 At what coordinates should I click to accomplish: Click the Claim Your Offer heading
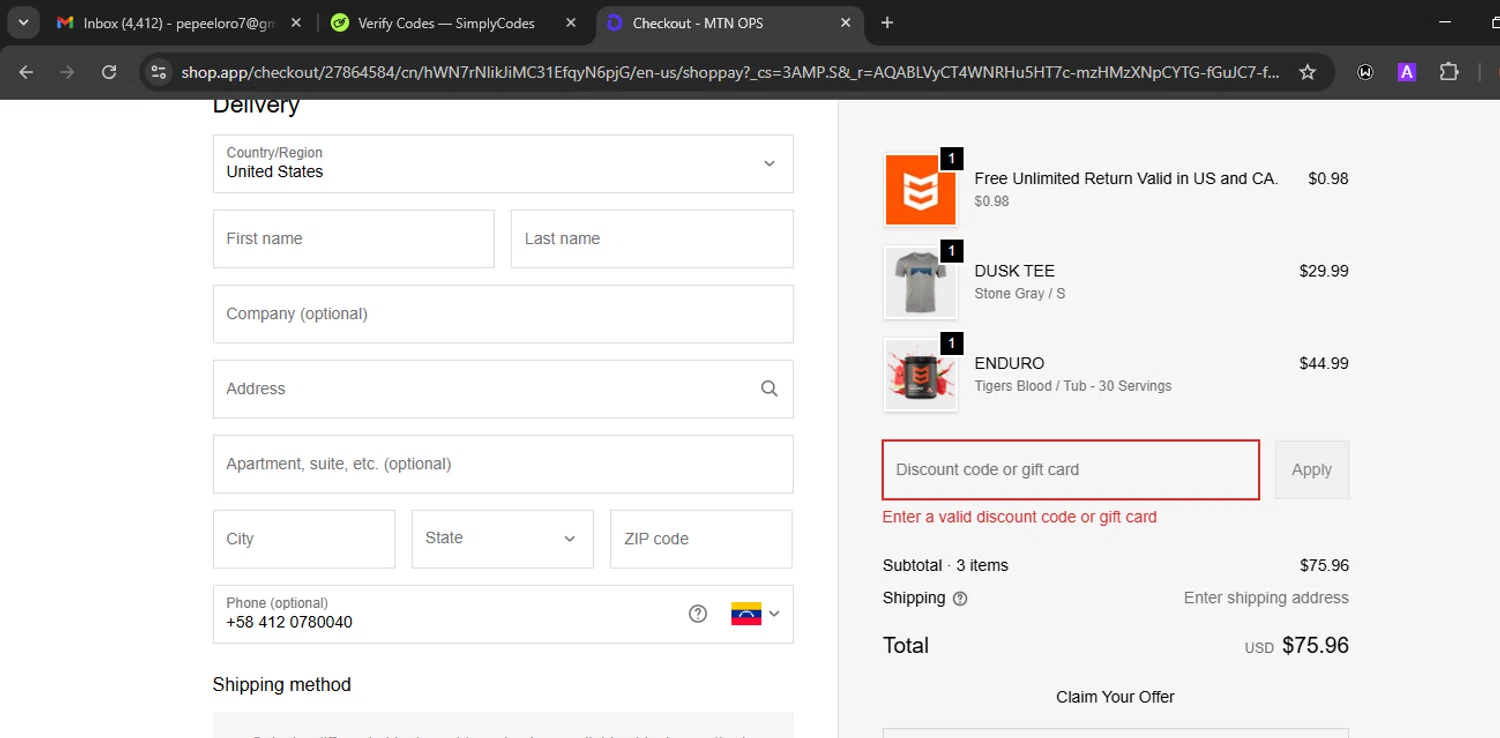tap(1115, 697)
